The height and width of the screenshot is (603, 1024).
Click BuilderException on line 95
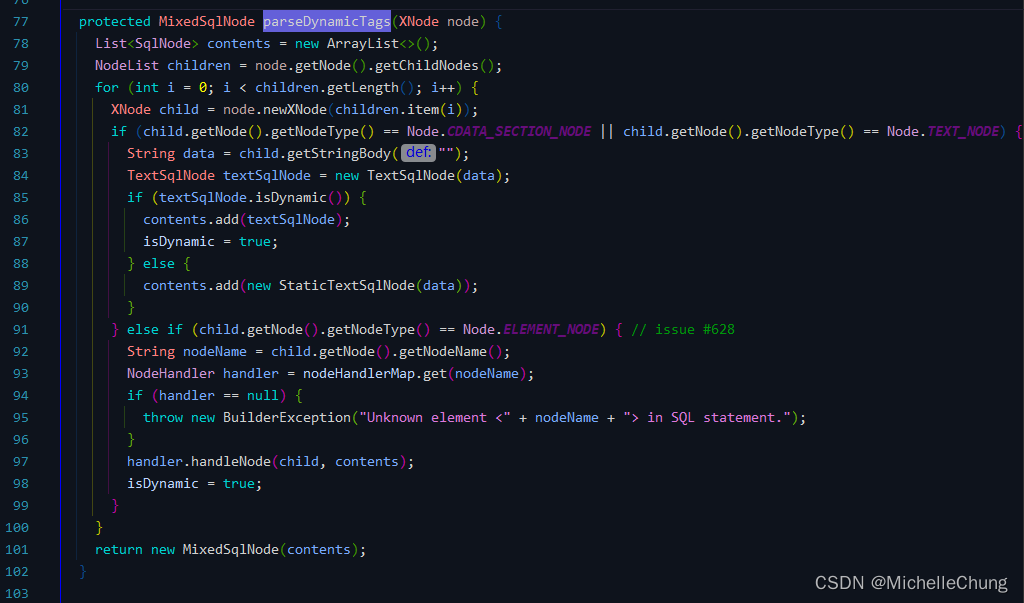point(287,417)
